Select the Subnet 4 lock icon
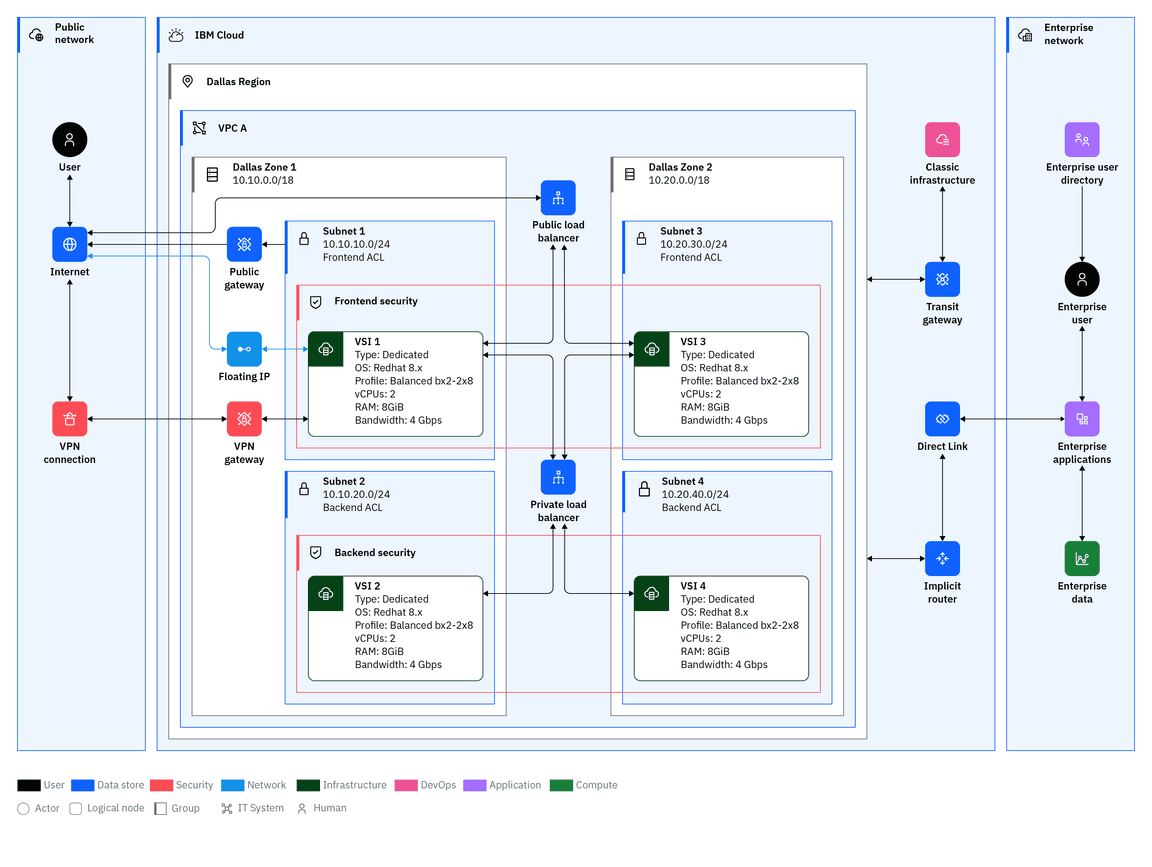The image size is (1152, 867). pos(644,489)
